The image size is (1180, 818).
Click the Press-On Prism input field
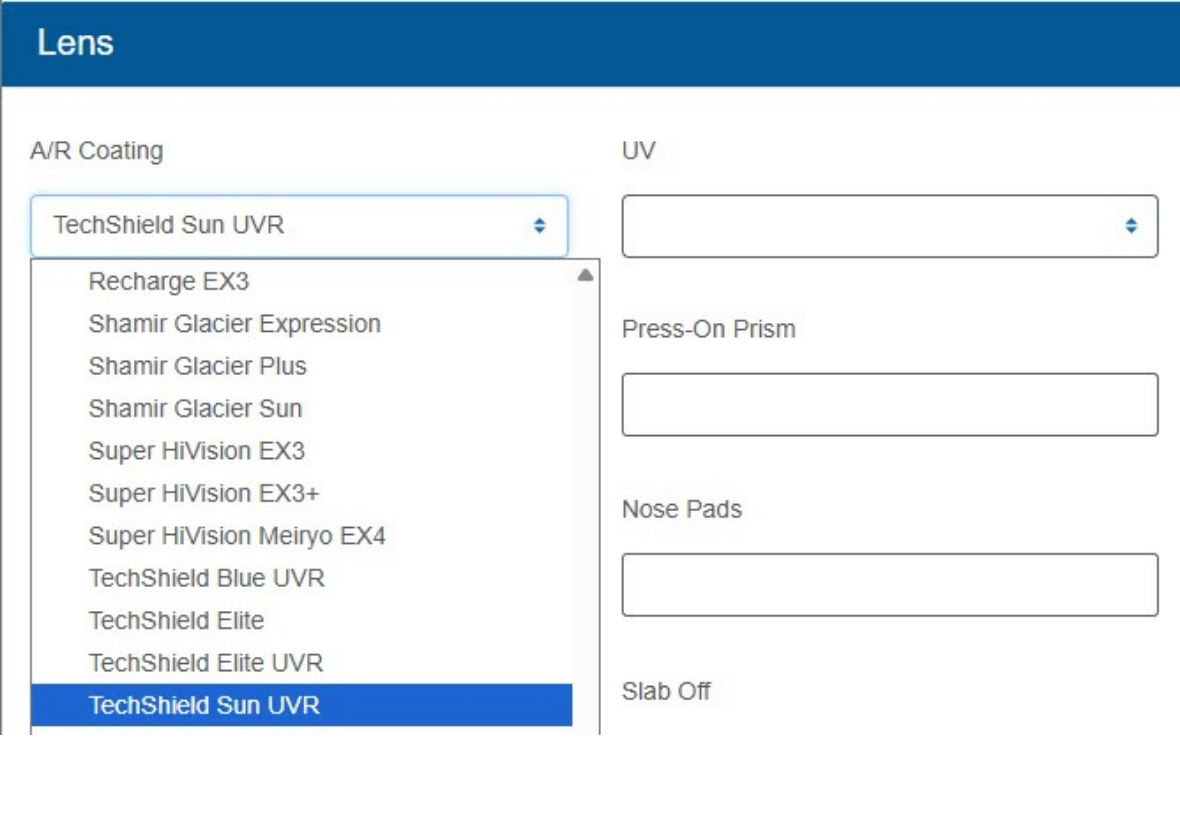pos(889,405)
